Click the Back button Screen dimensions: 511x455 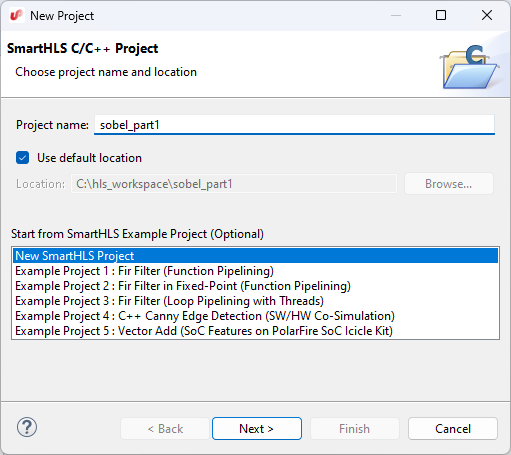click(165, 429)
